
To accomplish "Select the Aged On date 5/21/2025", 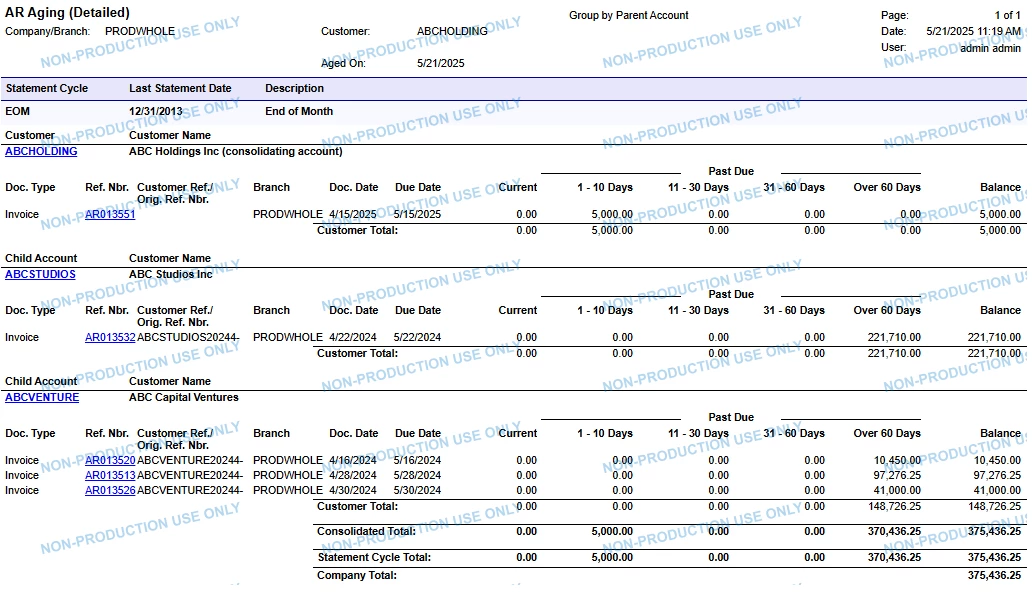I will (x=440, y=63).
